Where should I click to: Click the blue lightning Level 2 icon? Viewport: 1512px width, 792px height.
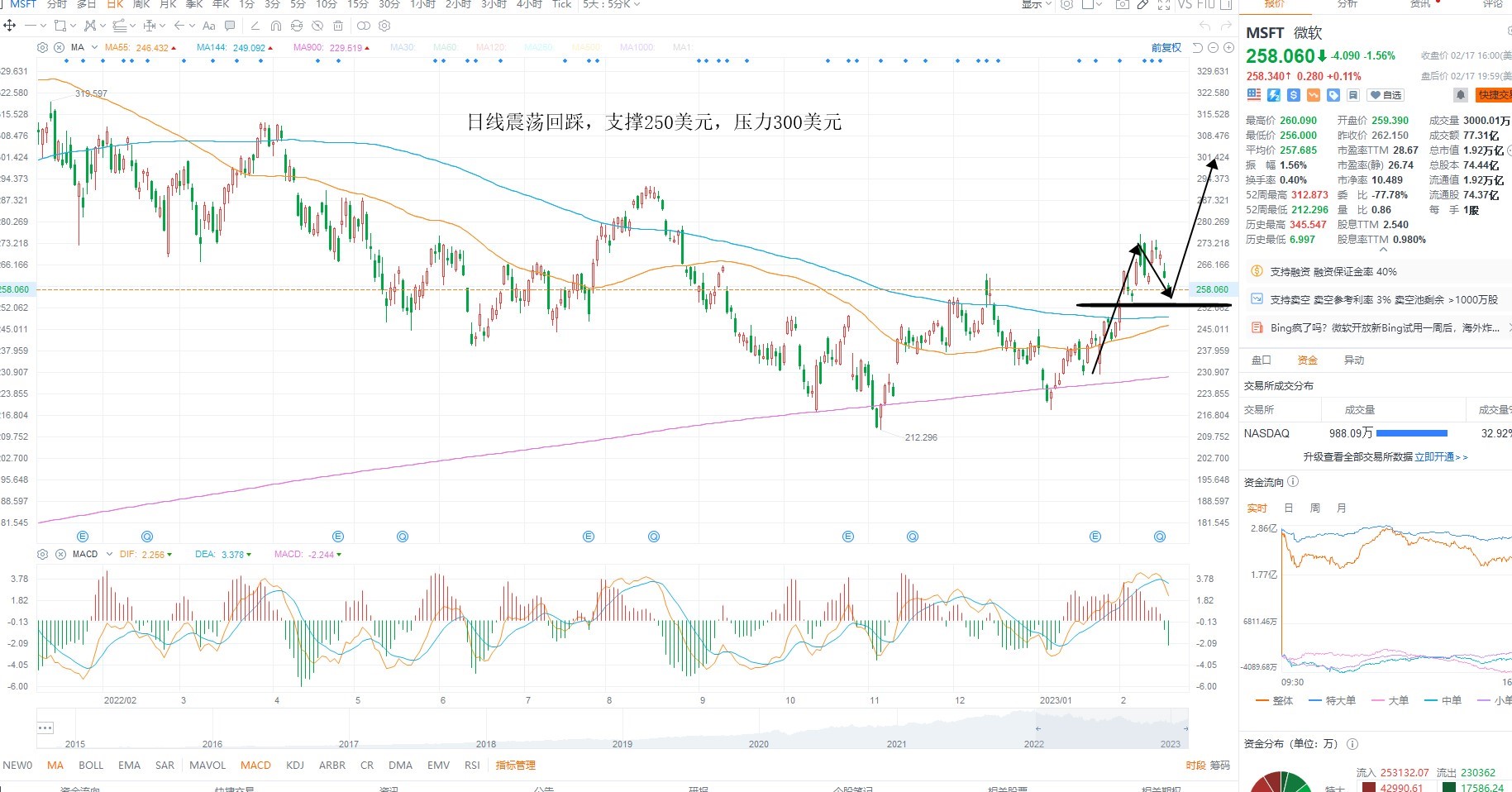pyautogui.click(x=1274, y=95)
